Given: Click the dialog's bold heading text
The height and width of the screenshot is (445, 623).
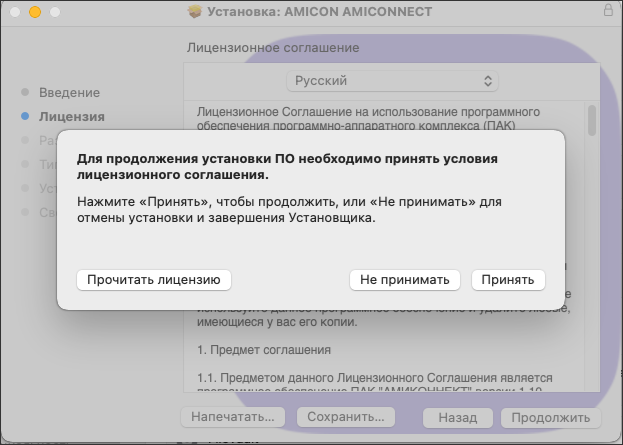Looking at the screenshot, I should tap(287, 166).
